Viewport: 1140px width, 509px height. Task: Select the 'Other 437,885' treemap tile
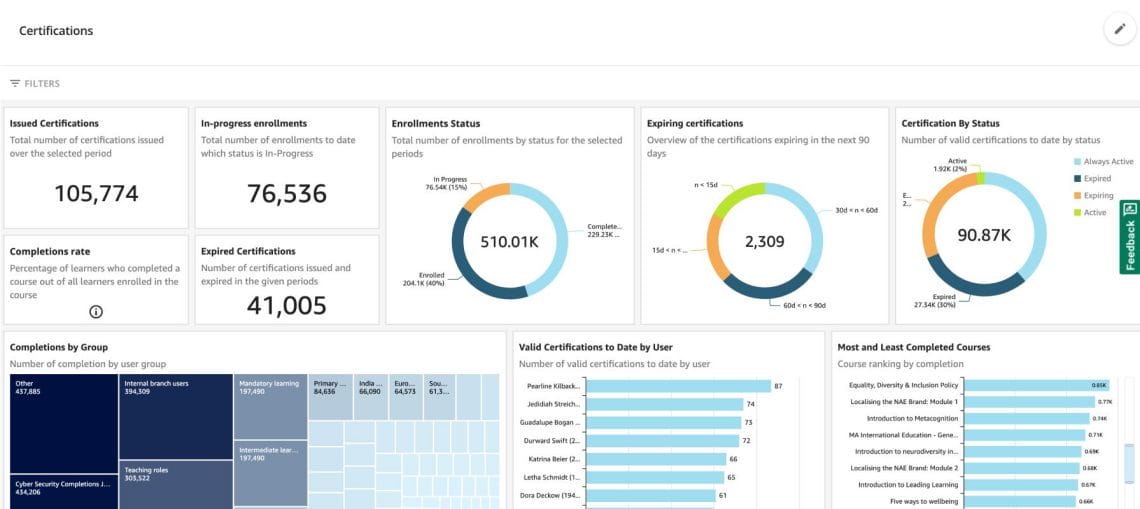pyautogui.click(x=64, y=420)
